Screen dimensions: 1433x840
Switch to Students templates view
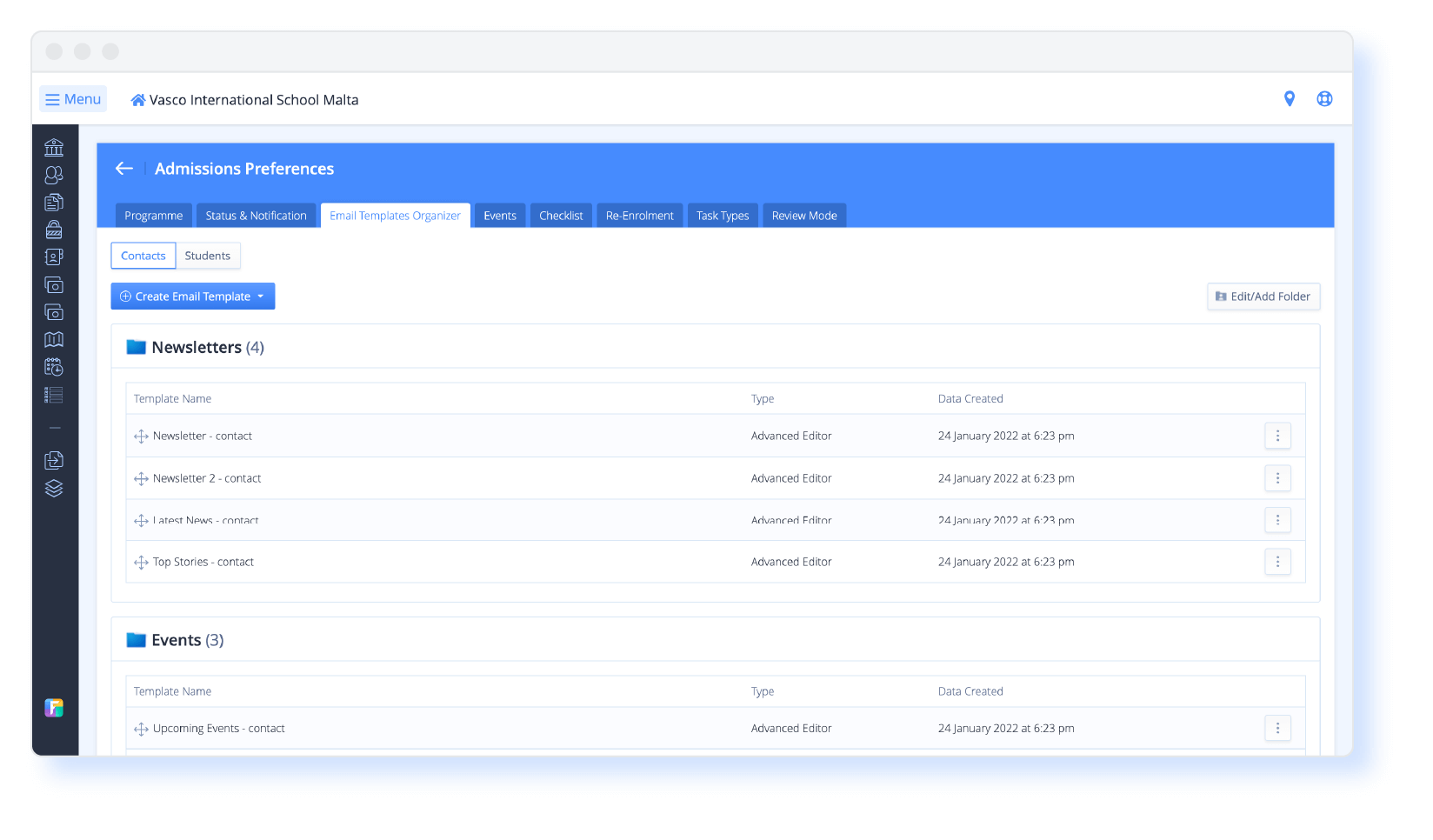tap(208, 256)
